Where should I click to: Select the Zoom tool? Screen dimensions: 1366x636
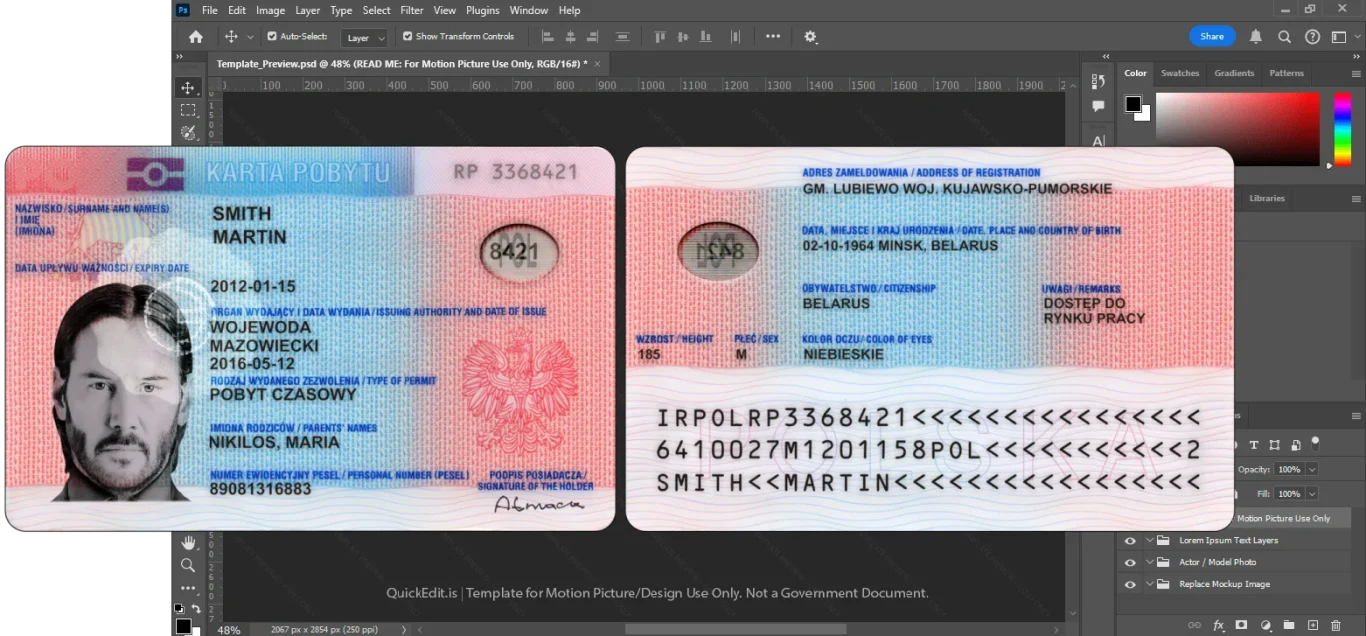[188, 565]
